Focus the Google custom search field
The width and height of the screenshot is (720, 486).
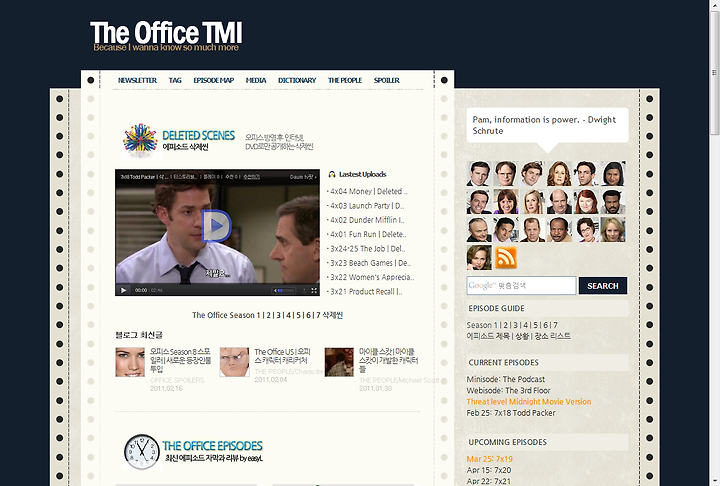pyautogui.click(x=521, y=286)
